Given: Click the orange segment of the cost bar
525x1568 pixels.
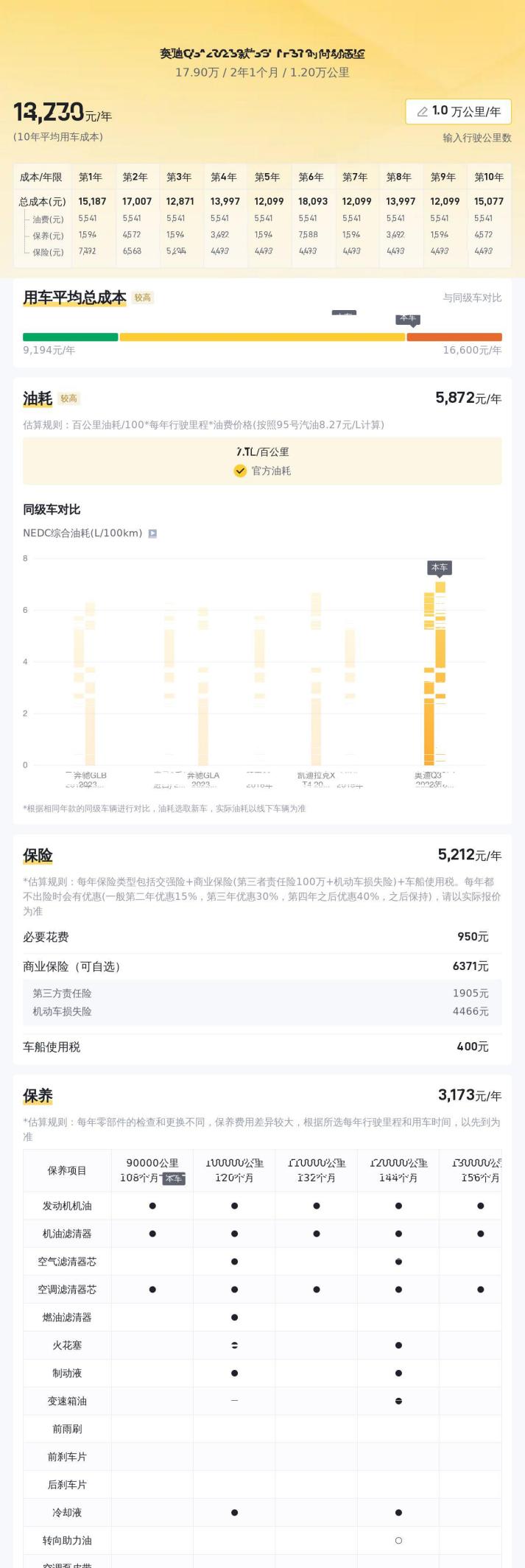Looking at the screenshot, I should (454, 337).
